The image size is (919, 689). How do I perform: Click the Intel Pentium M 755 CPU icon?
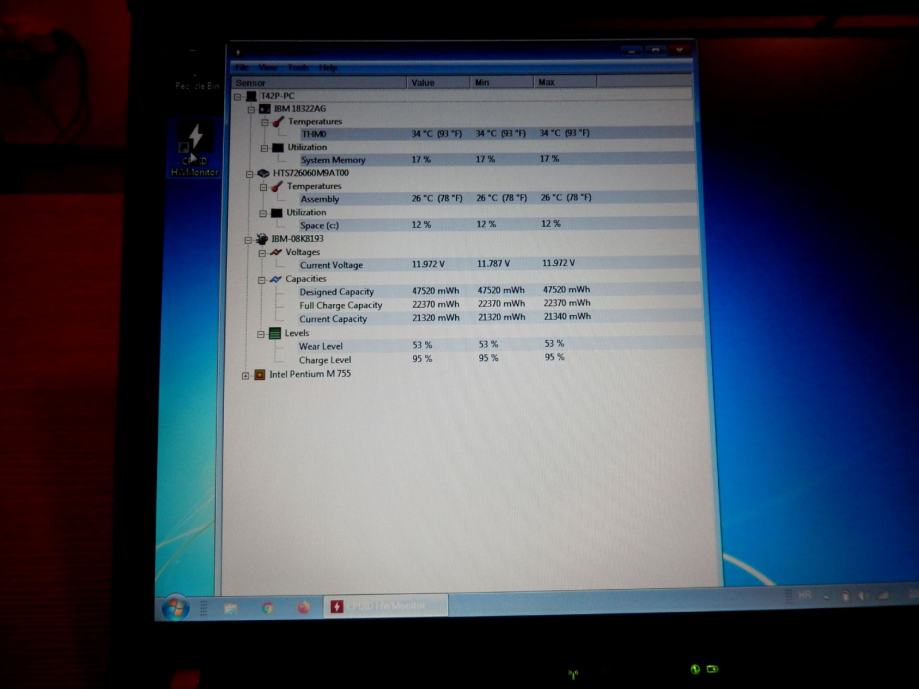[260, 374]
